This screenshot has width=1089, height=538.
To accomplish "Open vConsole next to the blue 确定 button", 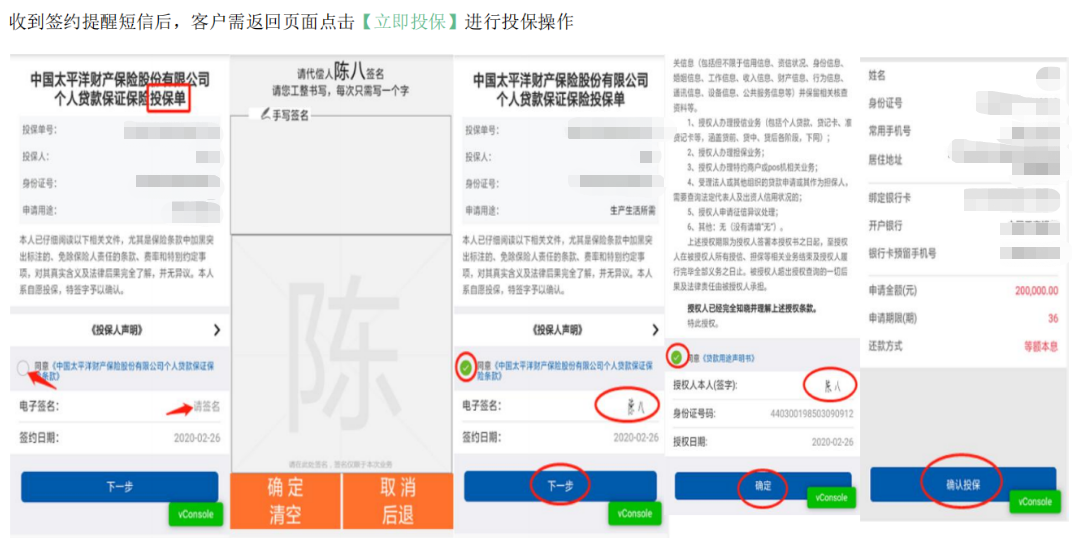I will tap(833, 499).
